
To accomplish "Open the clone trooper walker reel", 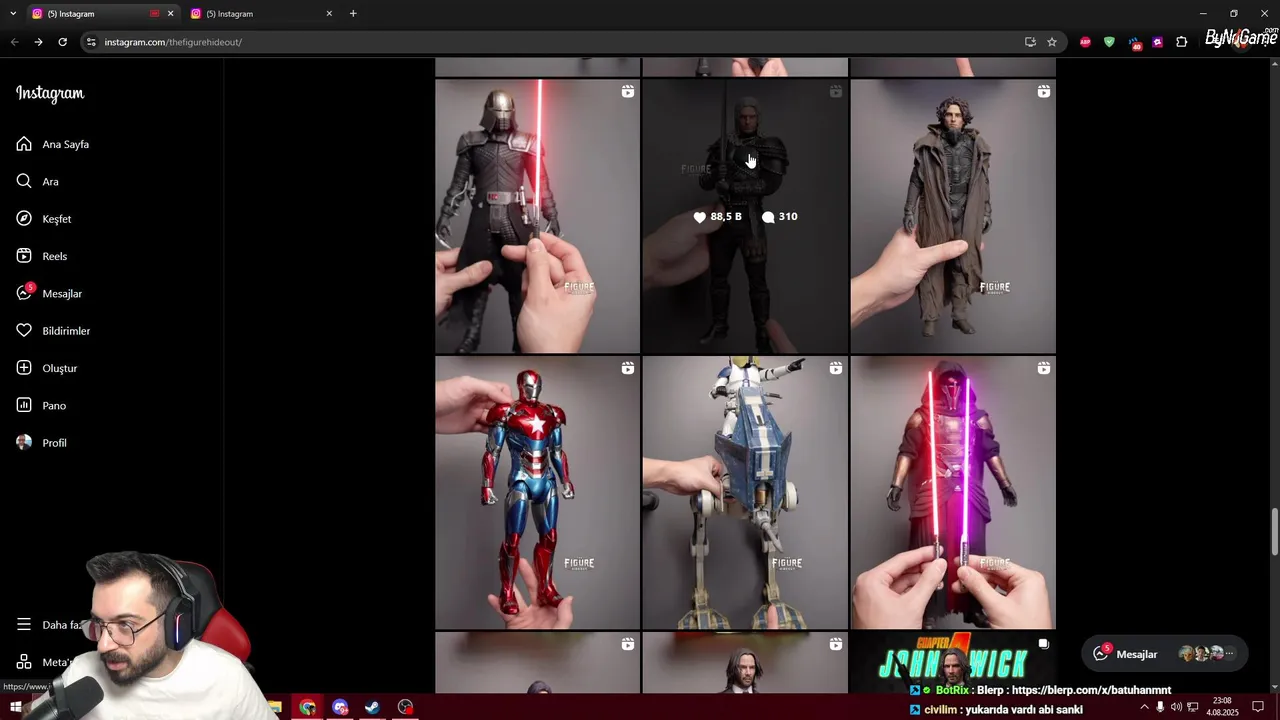I will [745, 492].
